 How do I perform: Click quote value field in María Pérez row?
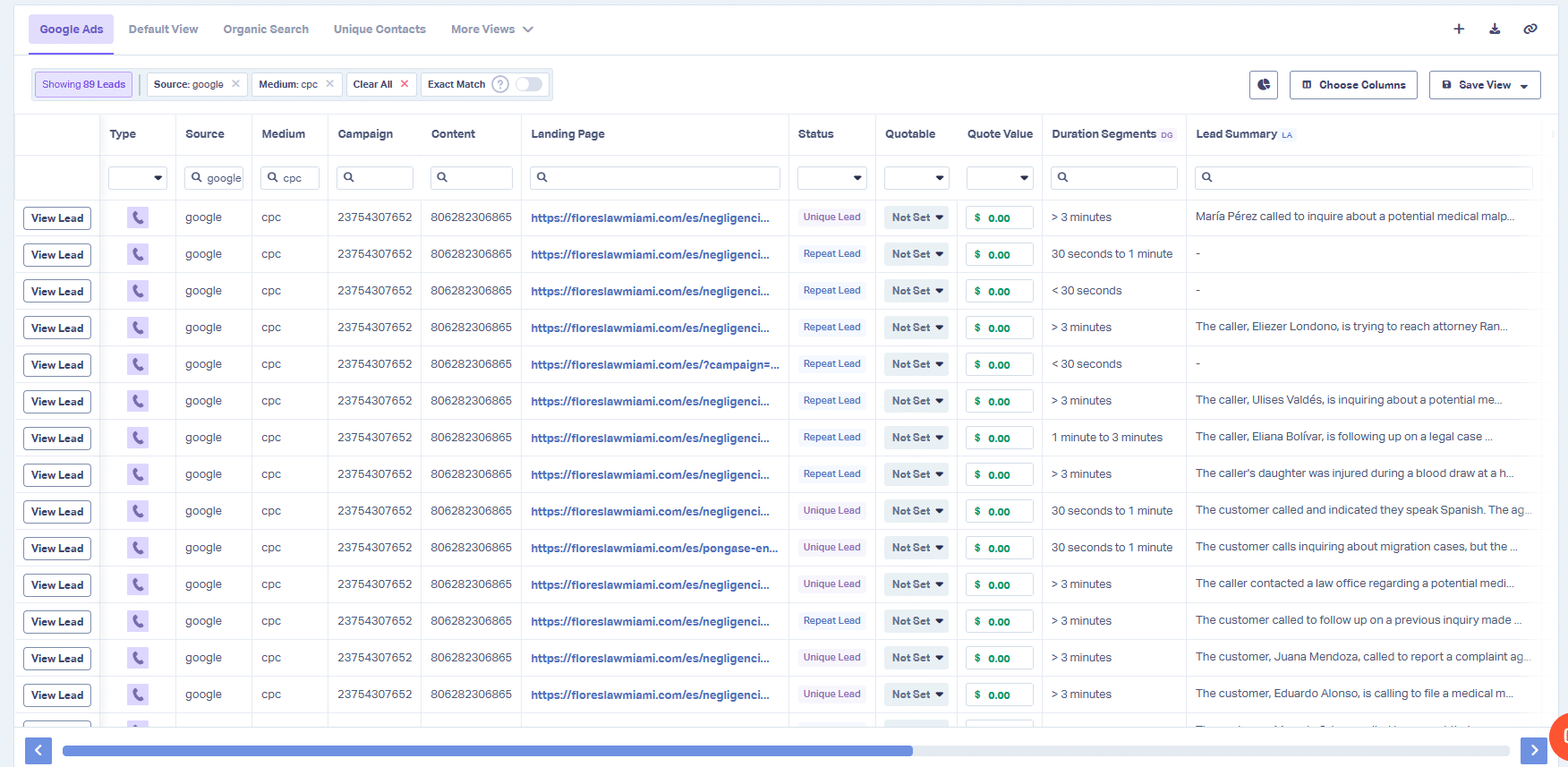tap(1000, 217)
